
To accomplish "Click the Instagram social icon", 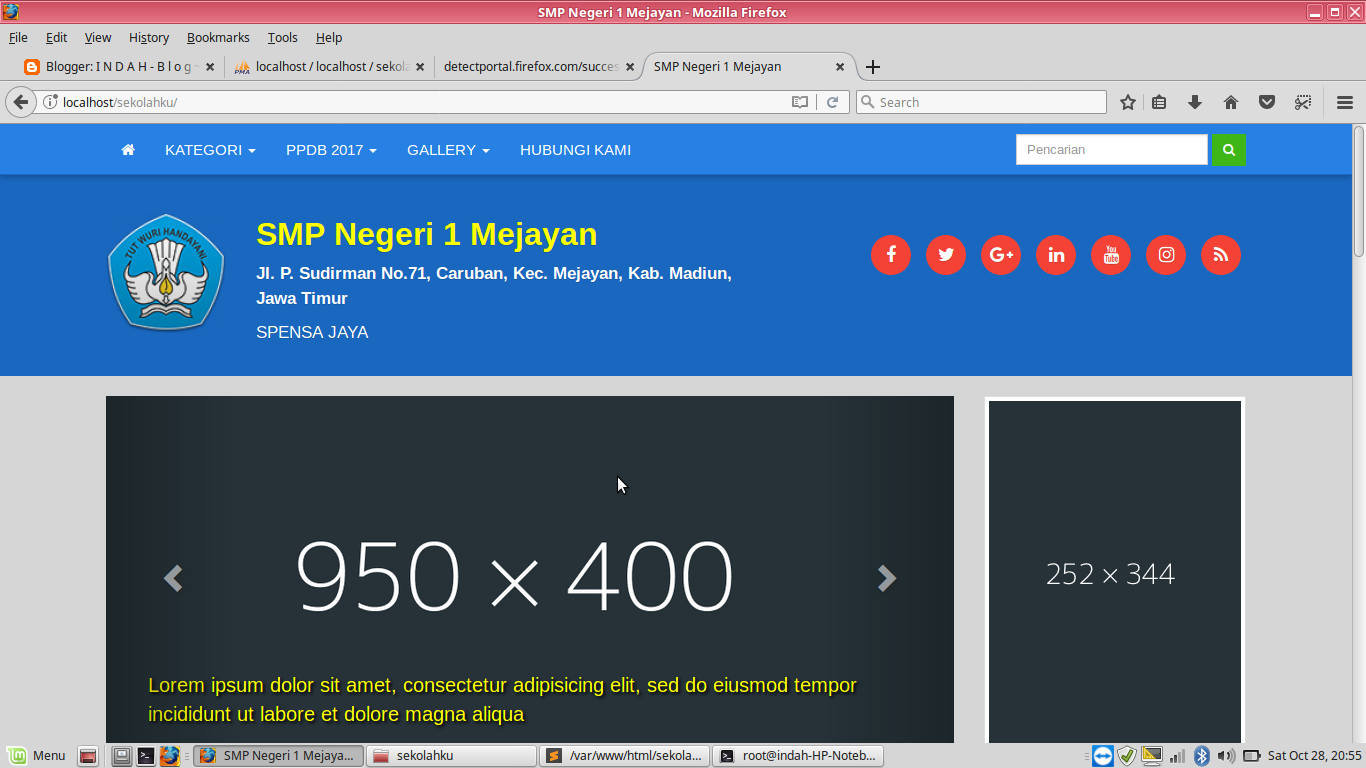I will tap(1165, 255).
